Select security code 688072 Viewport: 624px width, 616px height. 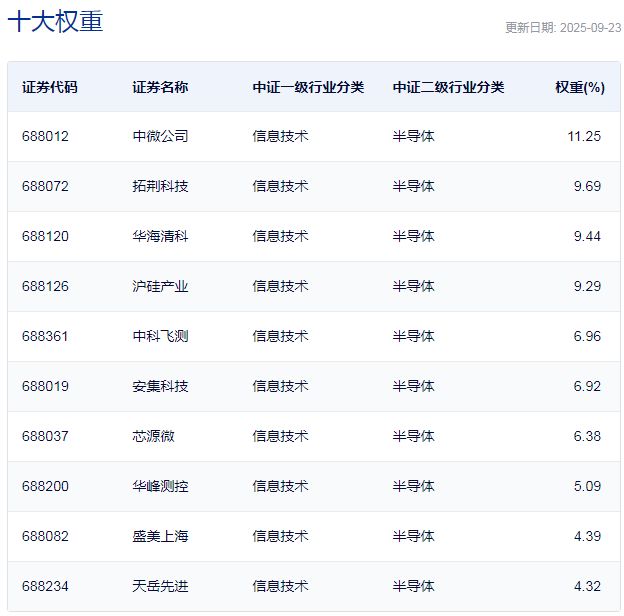[45, 186]
